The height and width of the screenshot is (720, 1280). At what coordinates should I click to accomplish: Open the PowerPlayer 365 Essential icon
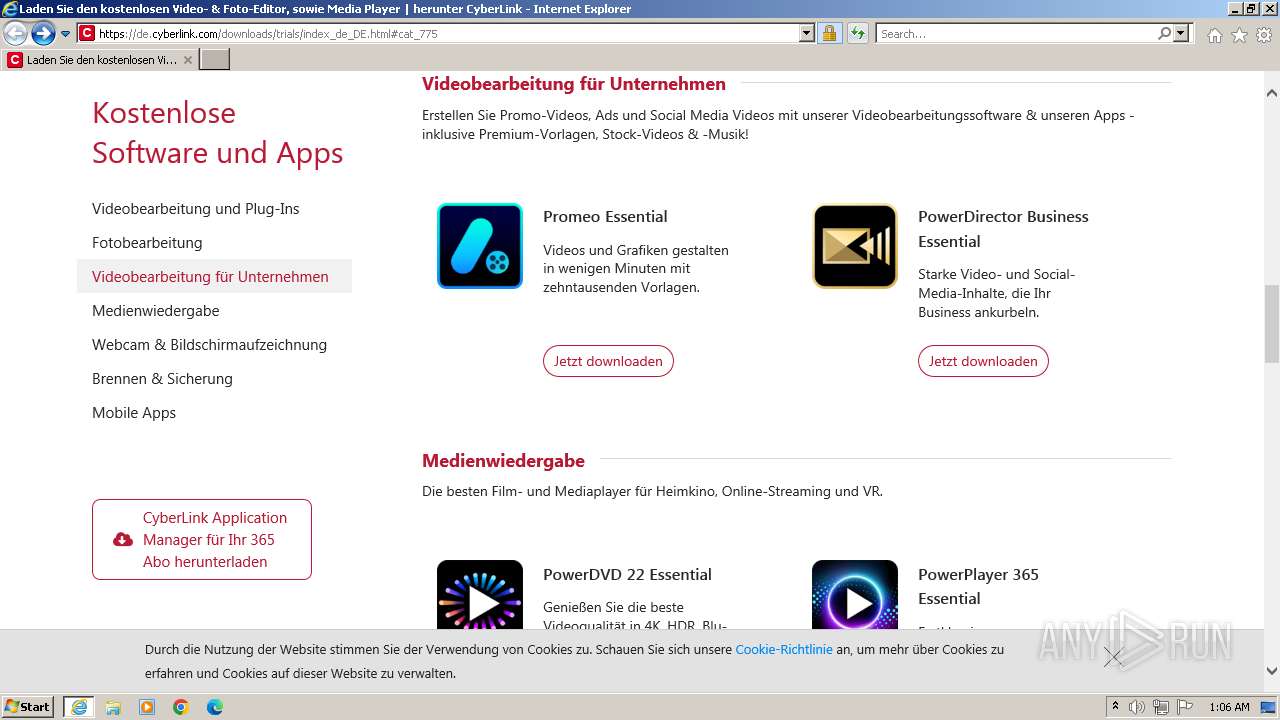(855, 594)
